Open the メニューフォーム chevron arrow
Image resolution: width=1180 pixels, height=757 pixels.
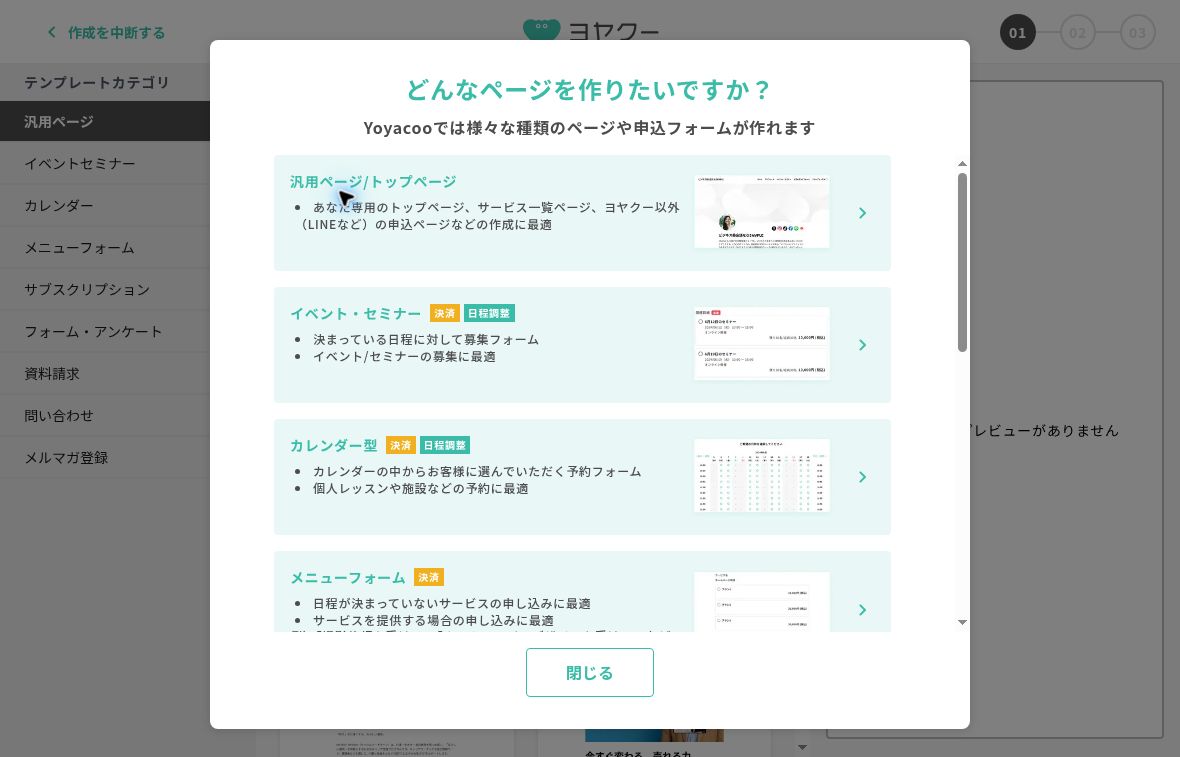862,610
